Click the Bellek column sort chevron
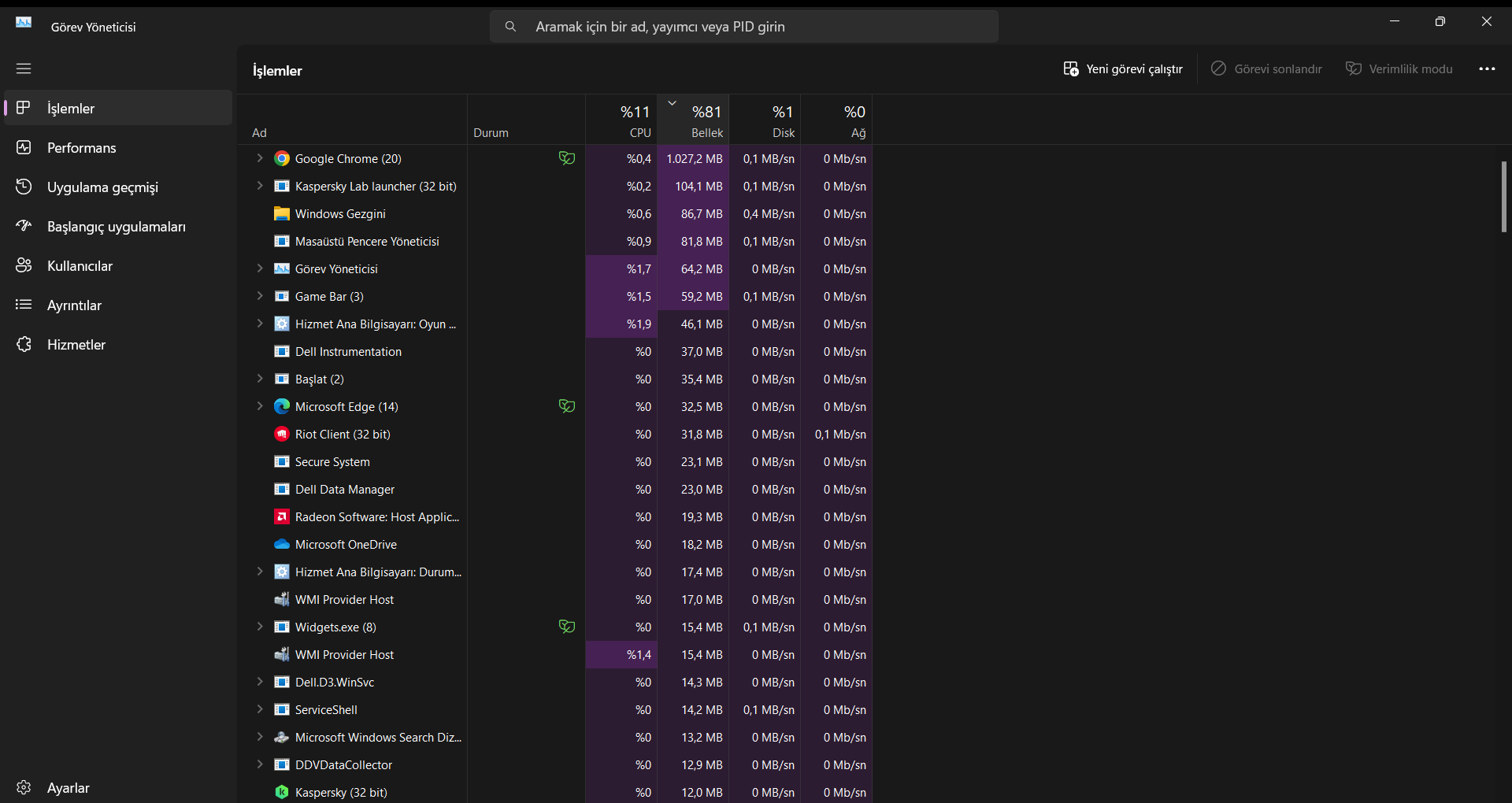This screenshot has height=803, width=1512. coord(672,103)
